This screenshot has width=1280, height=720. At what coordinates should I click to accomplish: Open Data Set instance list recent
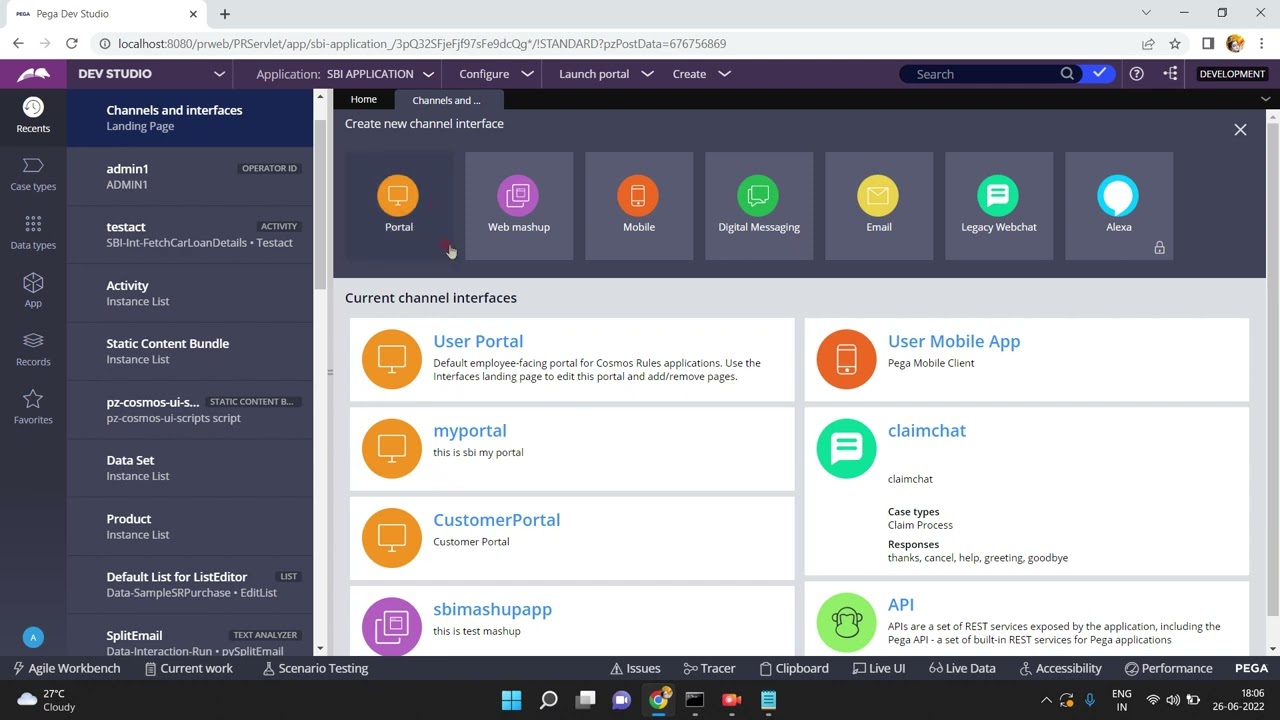(x=190, y=468)
